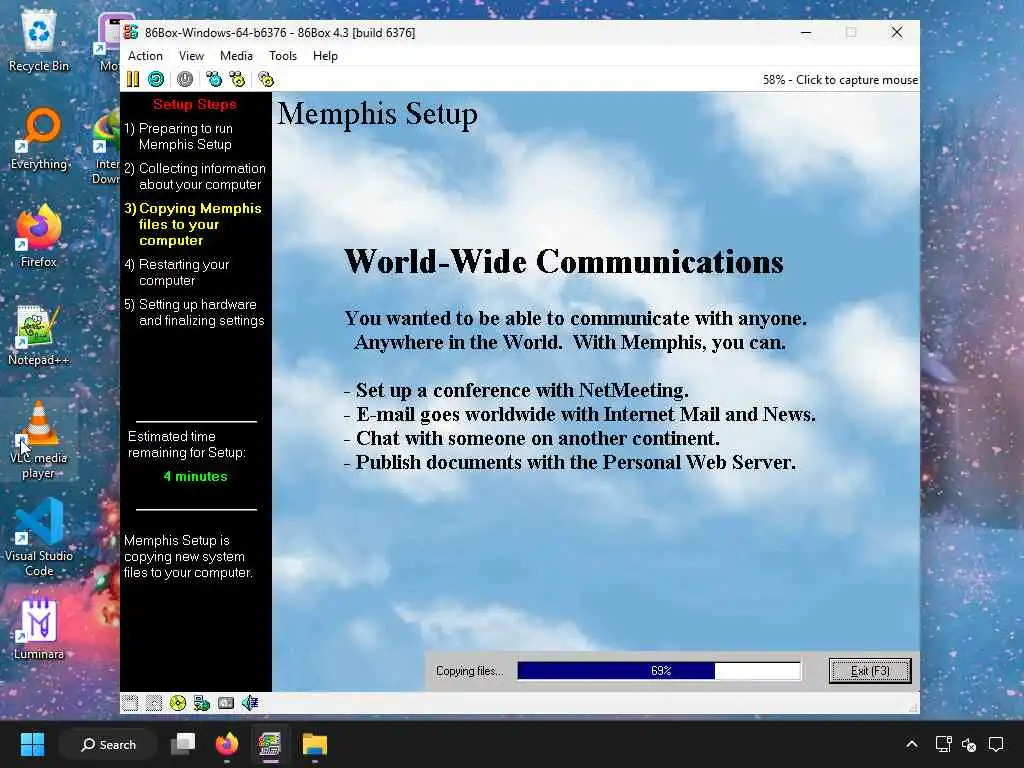Image resolution: width=1024 pixels, height=768 pixels.
Task: Switch to Firefox in the taskbar
Action: pyautogui.click(x=227, y=744)
